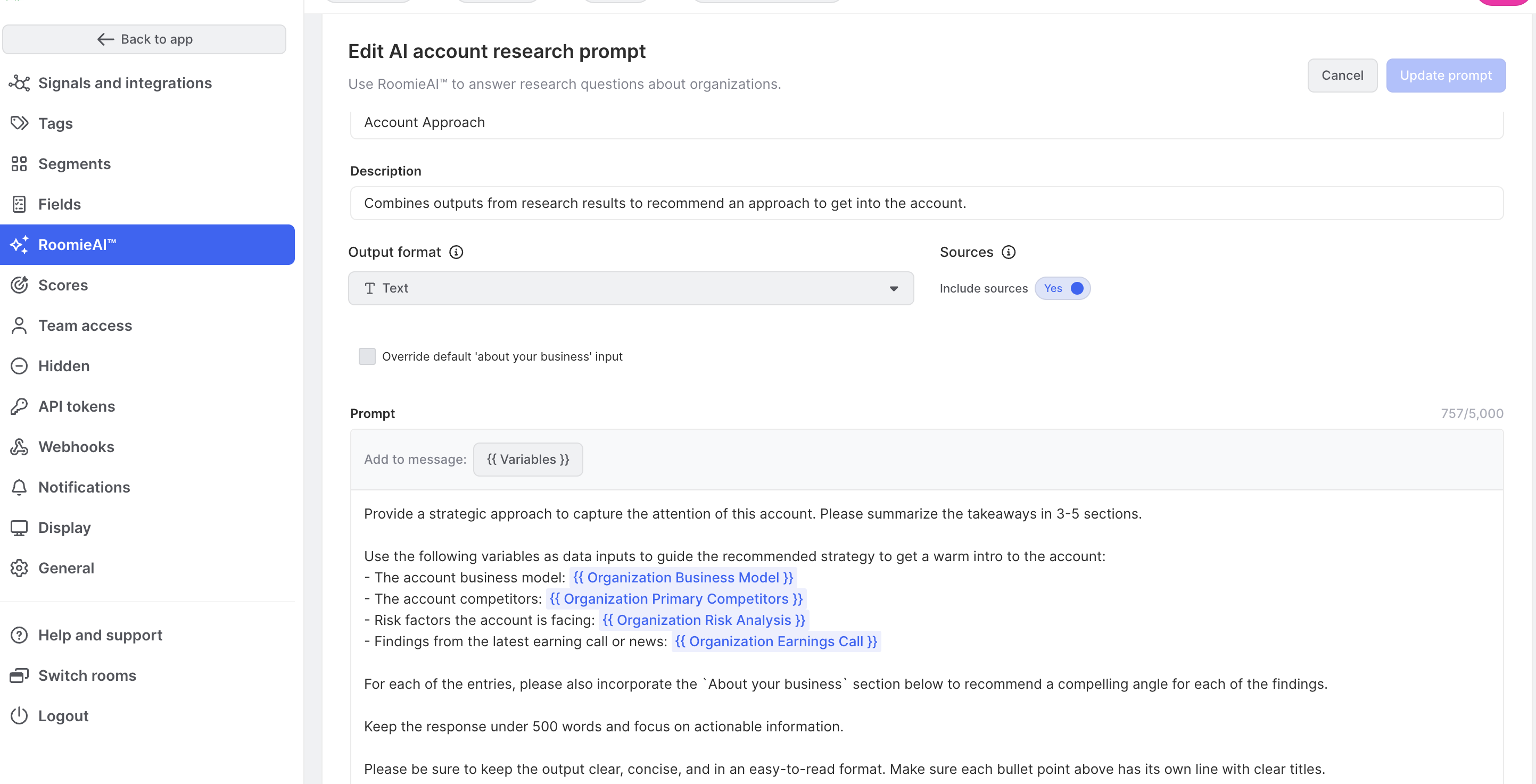
Task: Click the Scores target icon
Action: pos(19,286)
